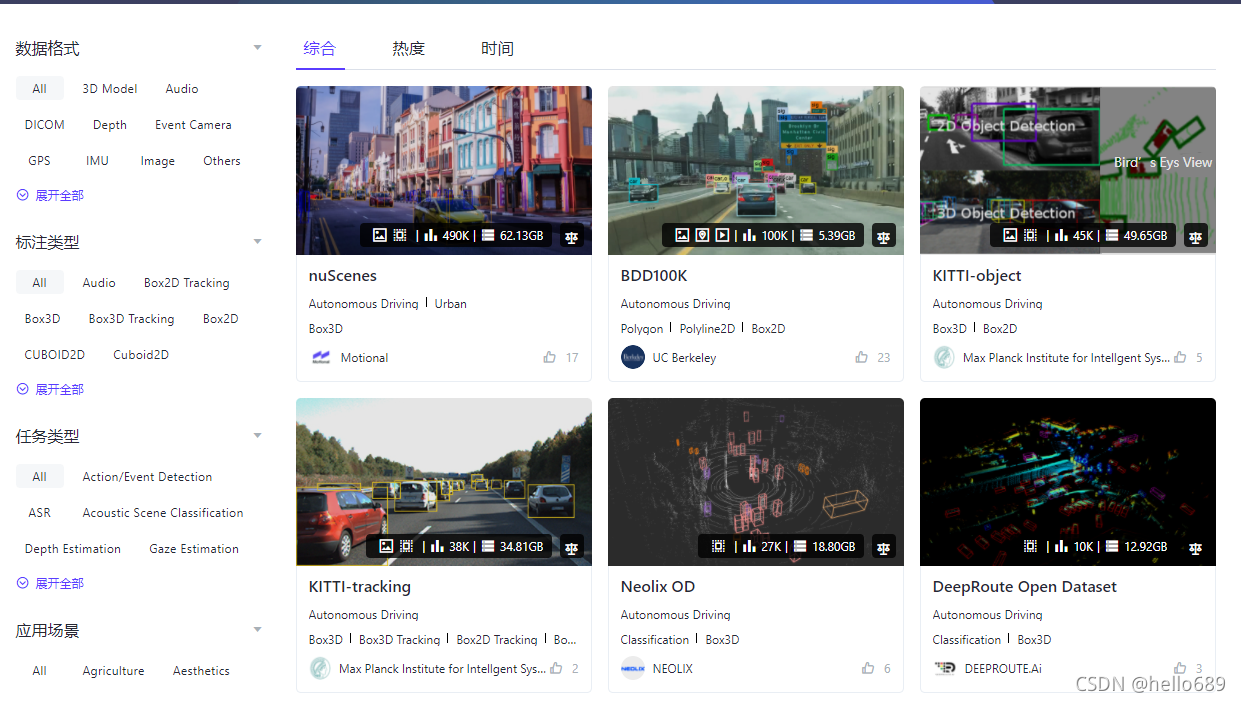Toggle the Aesthetics application filter
The width and height of the screenshot is (1241, 702).
[201, 670]
